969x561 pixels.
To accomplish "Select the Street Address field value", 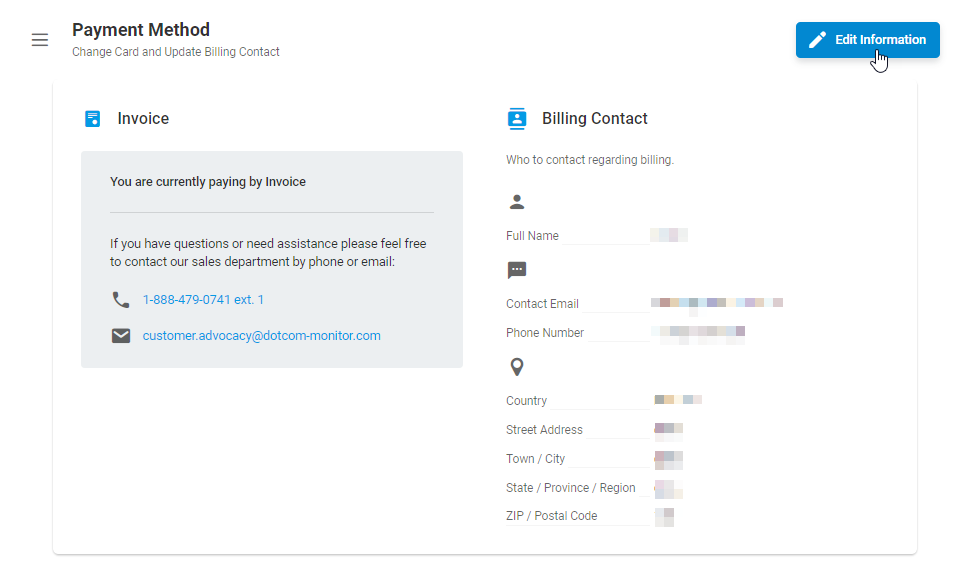I will [x=669, y=429].
